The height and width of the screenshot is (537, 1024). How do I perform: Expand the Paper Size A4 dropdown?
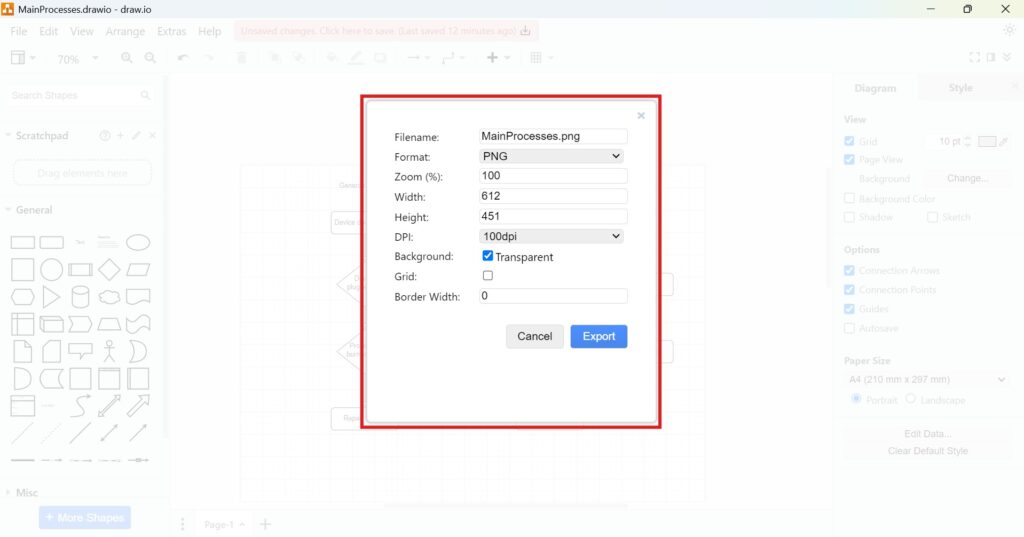pos(926,380)
